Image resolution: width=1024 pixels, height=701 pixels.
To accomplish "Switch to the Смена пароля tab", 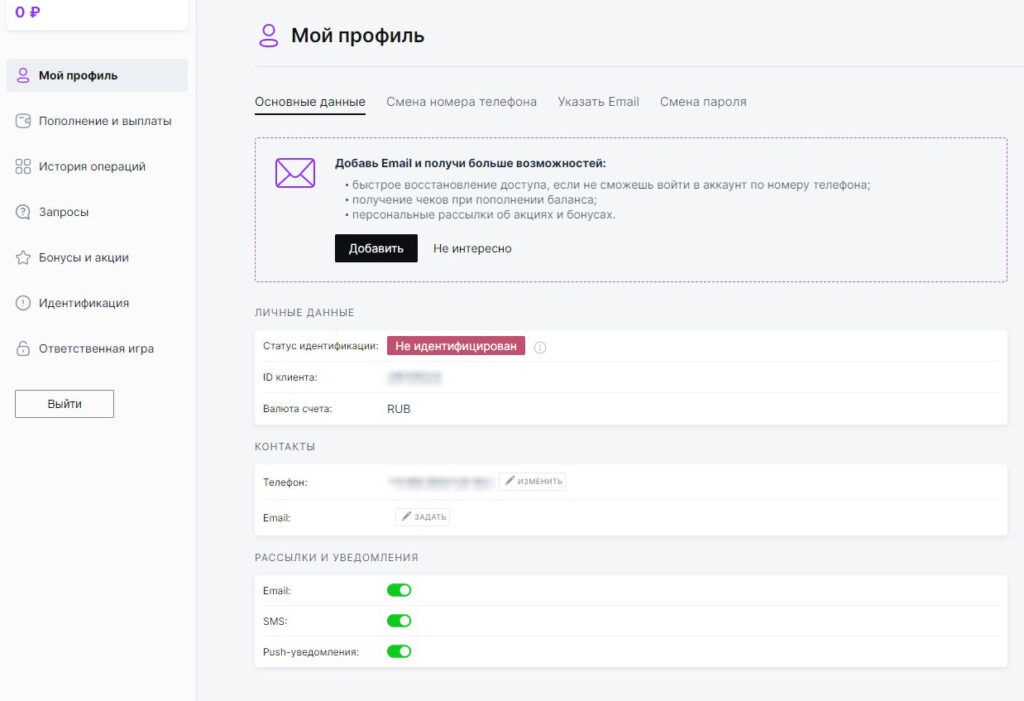I will coord(703,102).
